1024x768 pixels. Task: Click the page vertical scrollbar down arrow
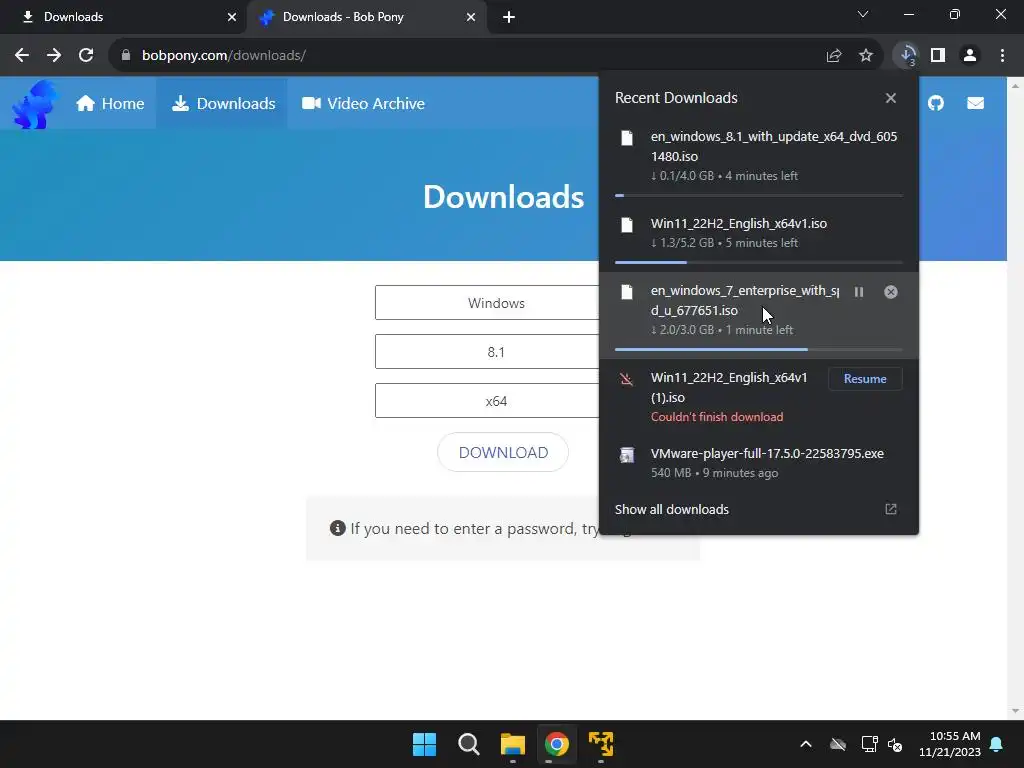tap(1015, 711)
